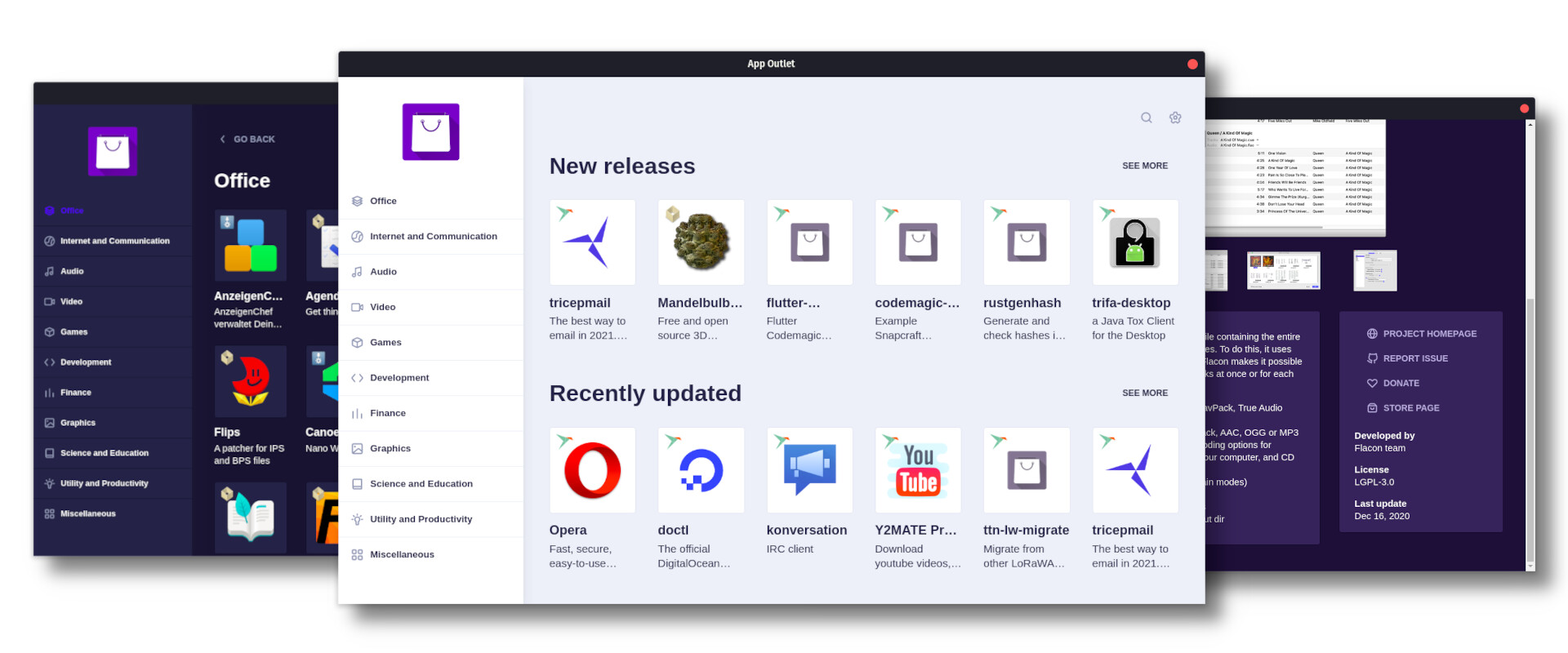Click the dark window's shopping bag logo
1568x653 pixels.
click(113, 151)
